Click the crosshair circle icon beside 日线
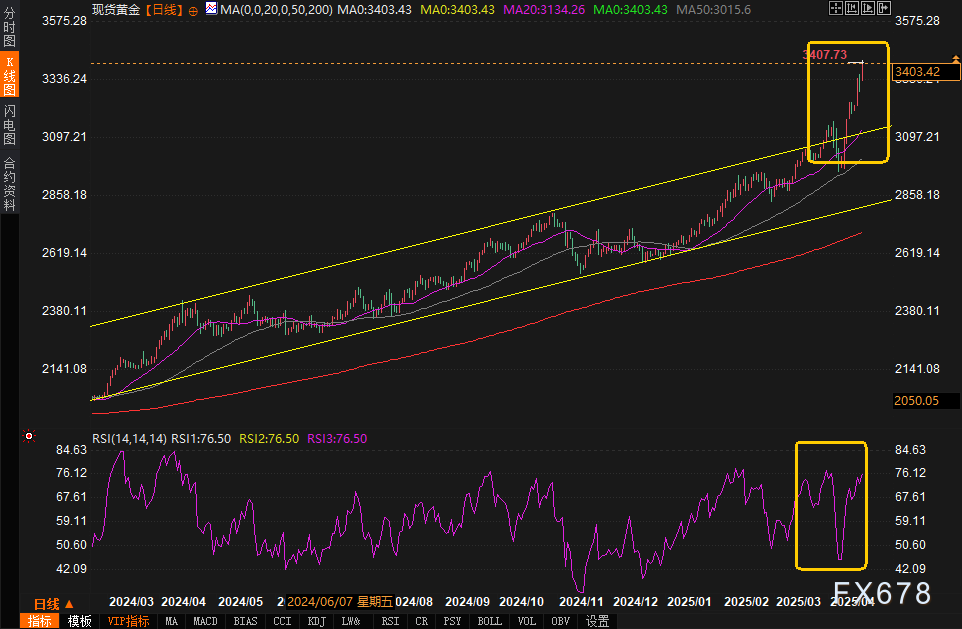962x629 pixels. pos(192,9)
